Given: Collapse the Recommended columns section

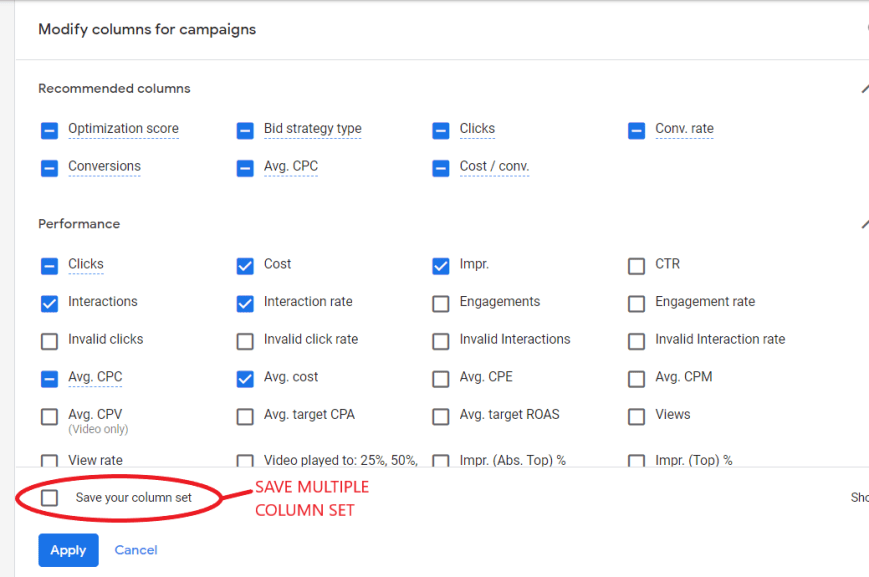Looking at the screenshot, I should pos(865,89).
